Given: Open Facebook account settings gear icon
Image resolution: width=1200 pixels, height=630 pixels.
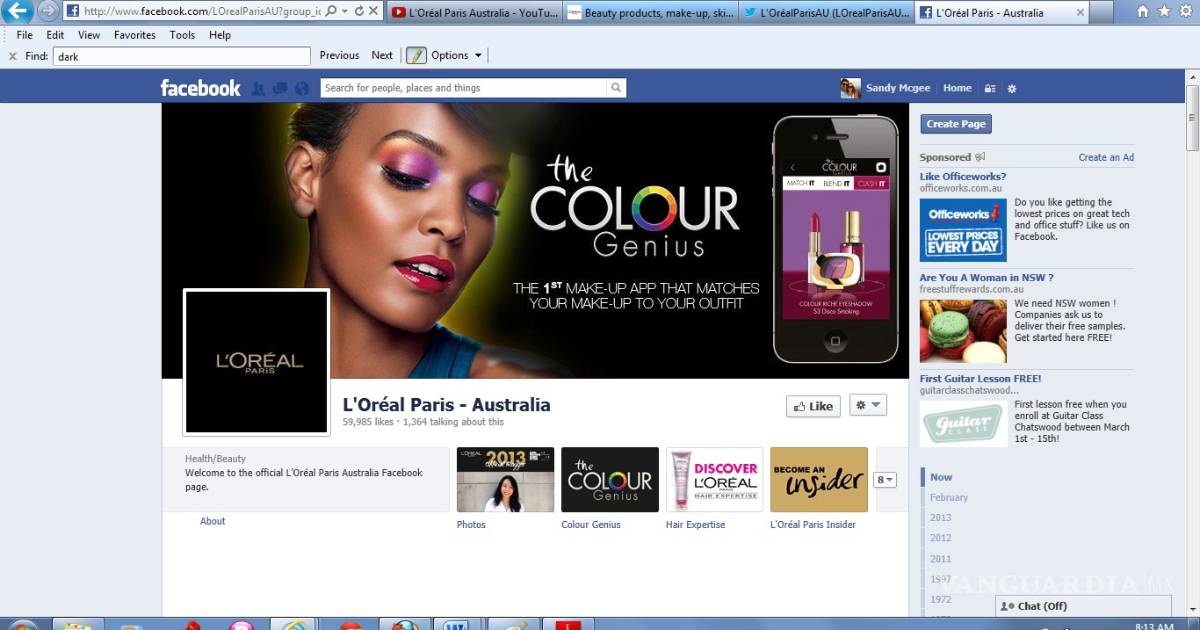Looking at the screenshot, I should coord(1012,88).
